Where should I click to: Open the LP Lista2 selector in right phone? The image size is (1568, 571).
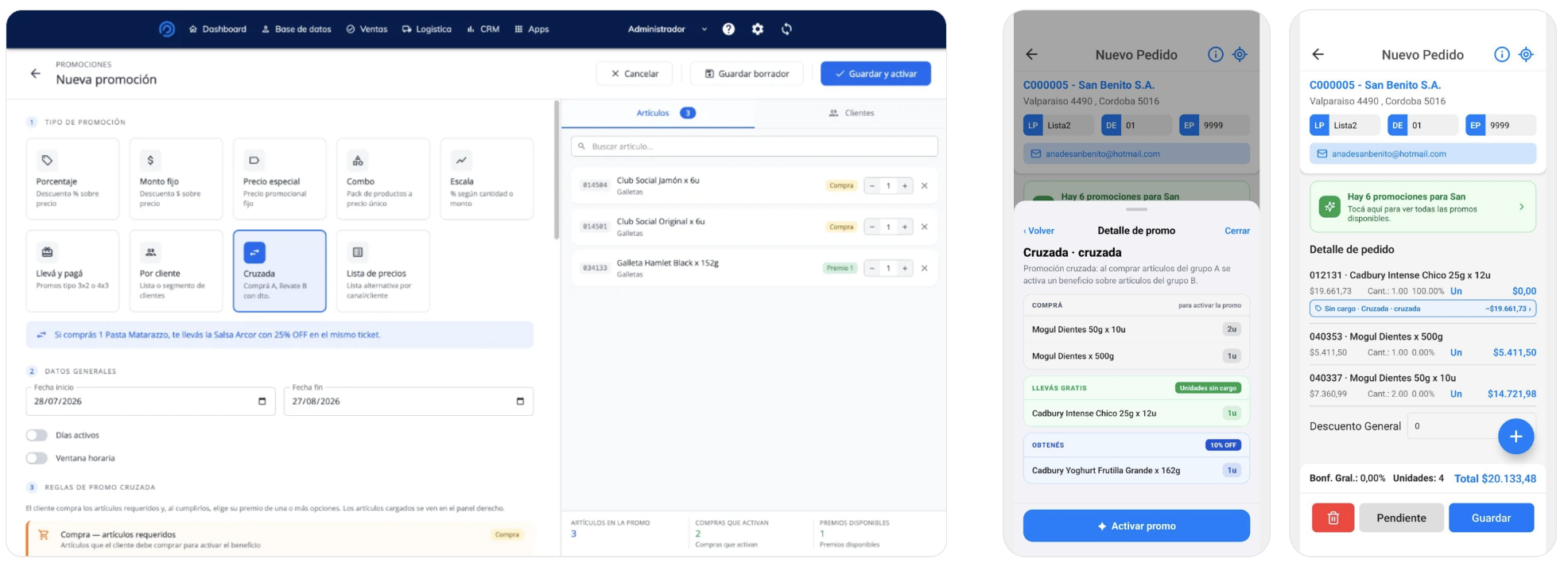[1344, 125]
